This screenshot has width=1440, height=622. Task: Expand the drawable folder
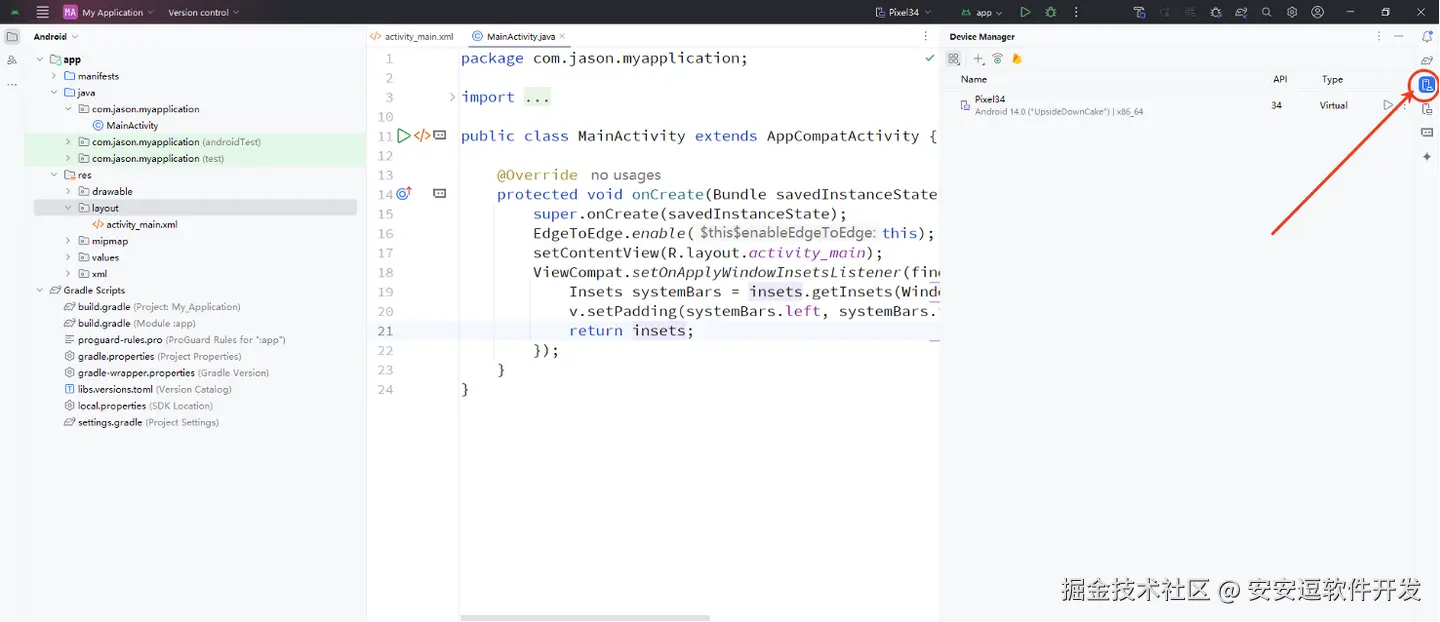68,191
